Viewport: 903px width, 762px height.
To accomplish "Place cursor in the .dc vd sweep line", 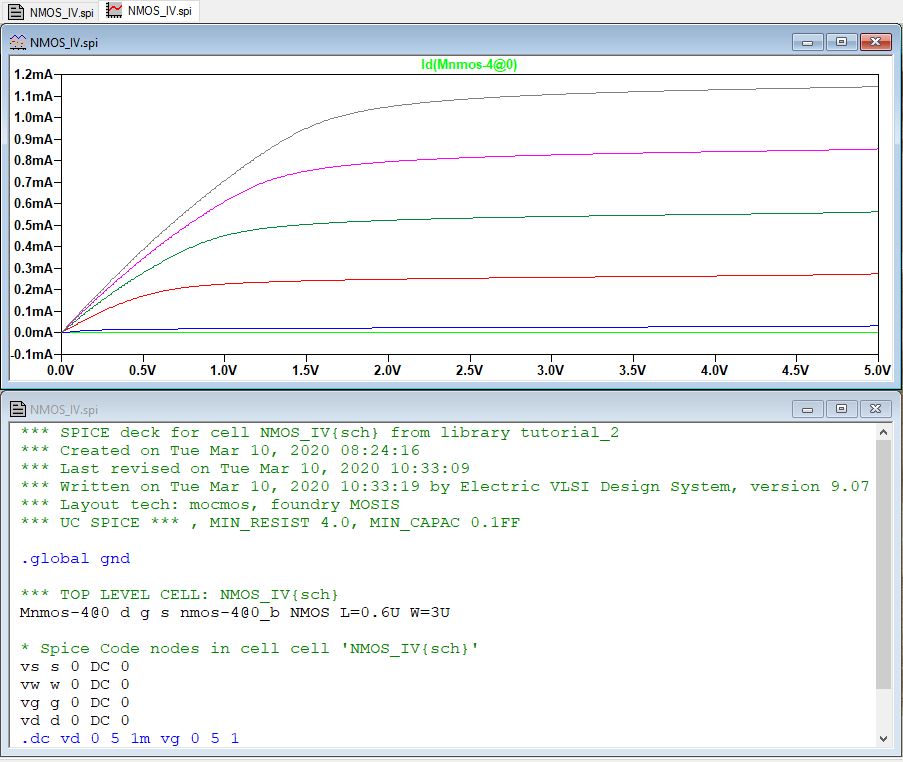I will (130, 739).
